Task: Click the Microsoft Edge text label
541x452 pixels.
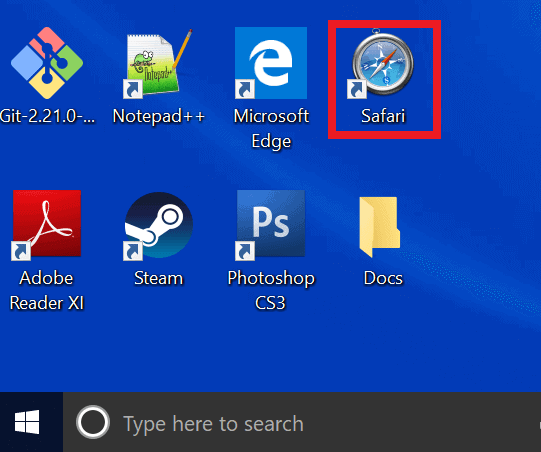Action: (x=271, y=128)
